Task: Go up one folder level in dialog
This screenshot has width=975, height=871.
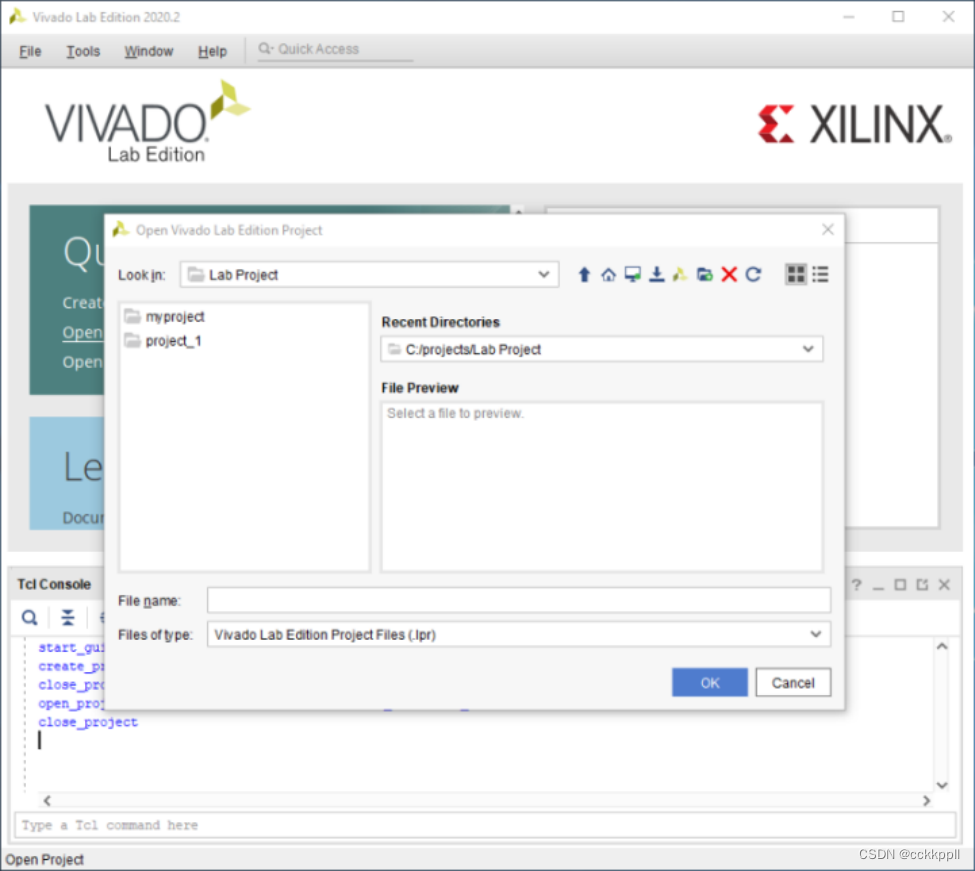Action: click(584, 274)
